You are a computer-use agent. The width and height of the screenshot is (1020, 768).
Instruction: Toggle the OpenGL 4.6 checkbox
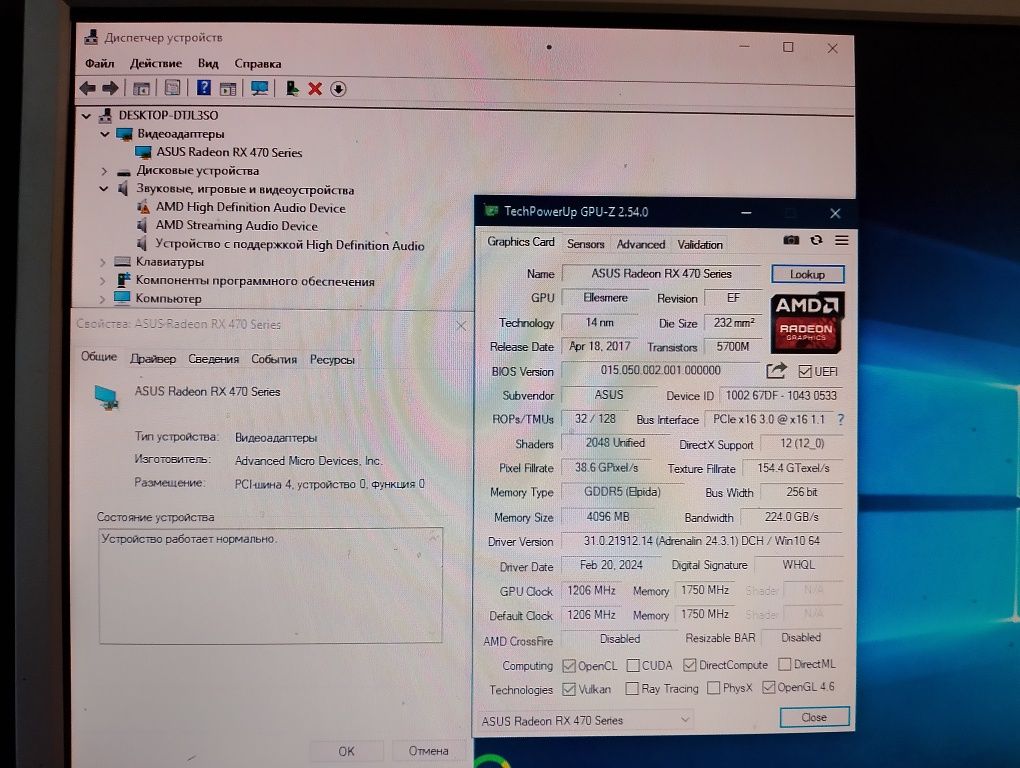click(768, 687)
